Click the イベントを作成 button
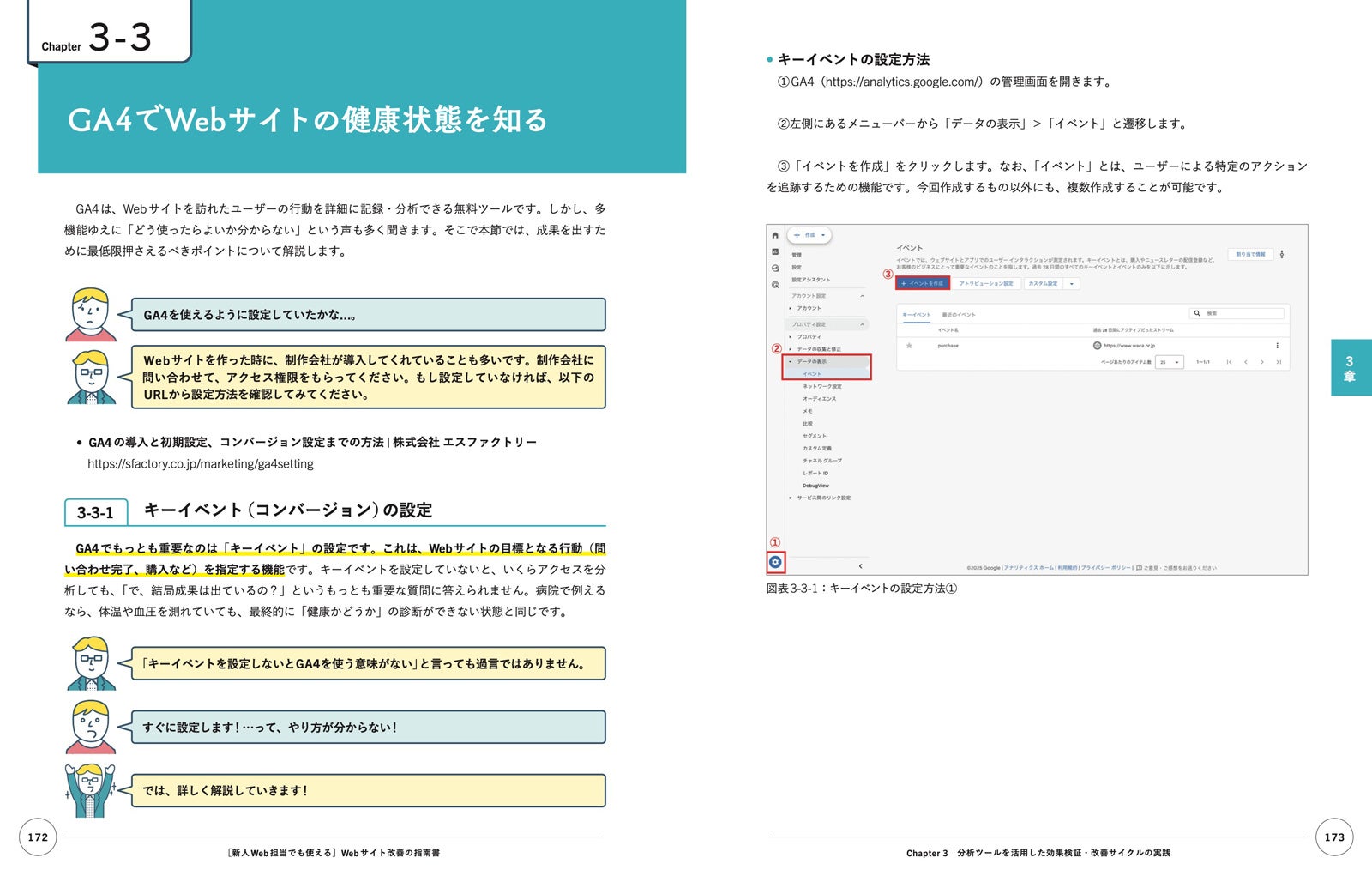Viewport: 1372px width, 882px height. pyautogui.click(x=922, y=283)
